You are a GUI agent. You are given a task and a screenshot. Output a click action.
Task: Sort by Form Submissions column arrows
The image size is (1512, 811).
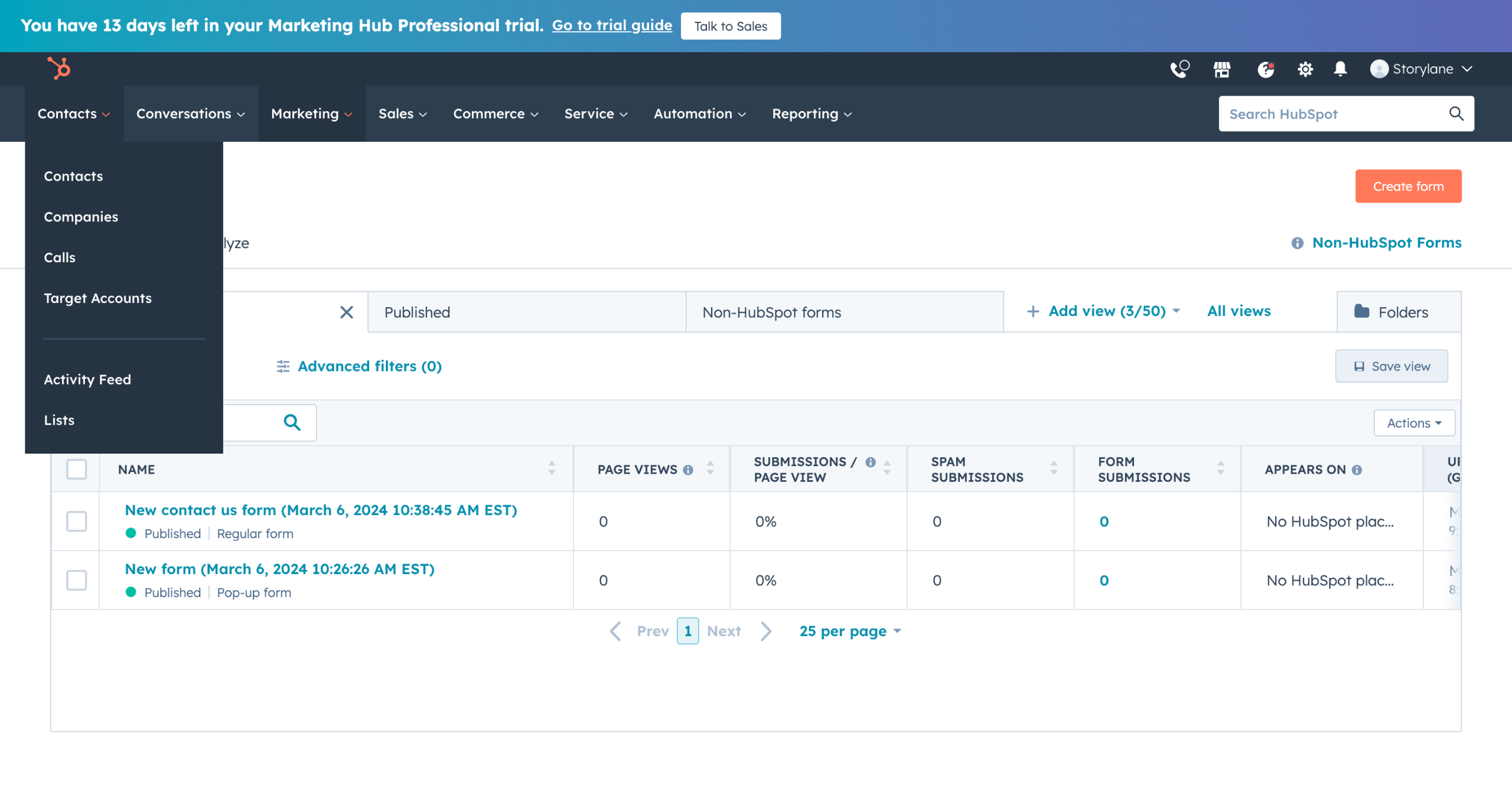pyautogui.click(x=1221, y=468)
